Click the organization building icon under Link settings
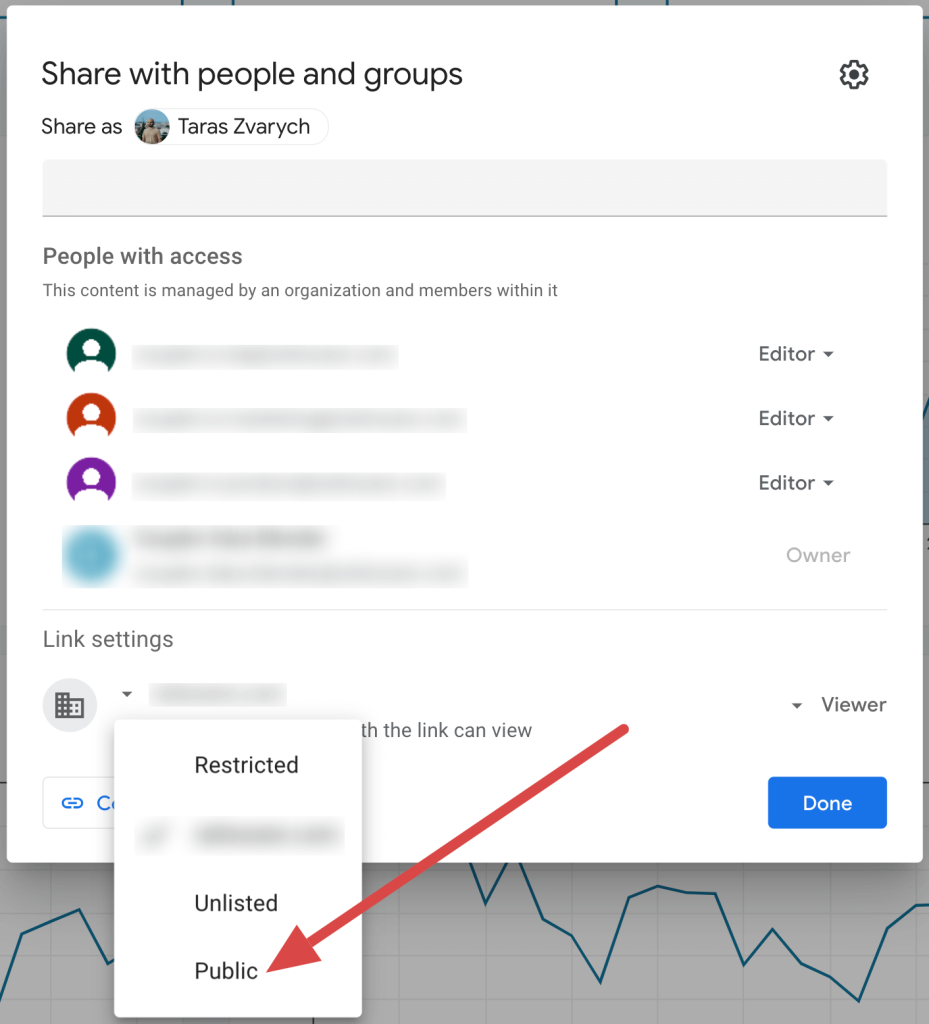This screenshot has height=1024, width=929. [x=69, y=705]
